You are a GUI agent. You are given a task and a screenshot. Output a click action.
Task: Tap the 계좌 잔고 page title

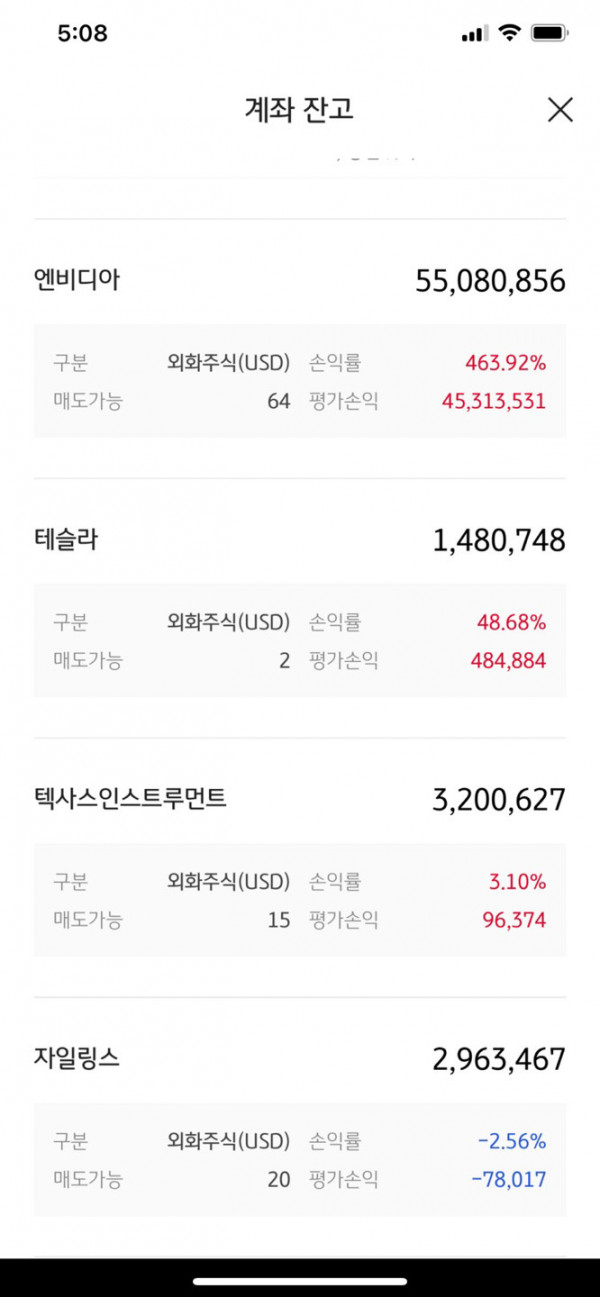click(x=299, y=109)
